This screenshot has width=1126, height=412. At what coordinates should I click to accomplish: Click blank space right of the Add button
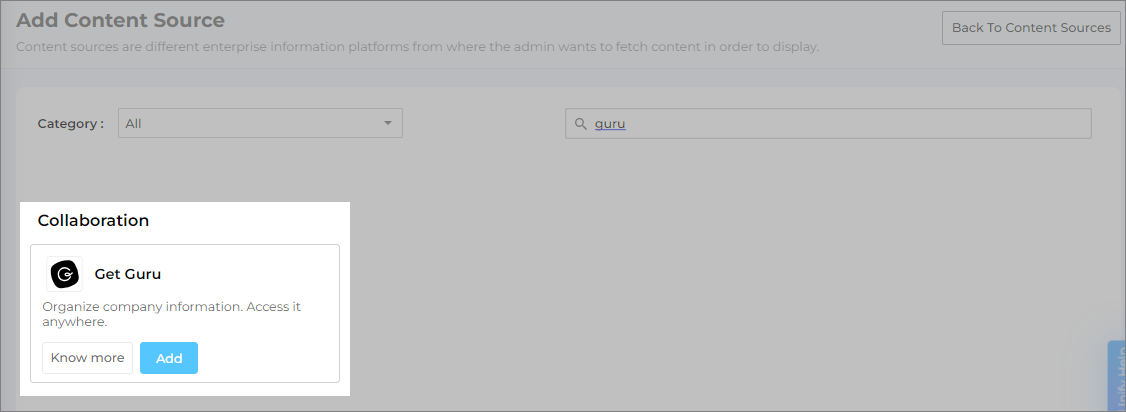click(x=265, y=358)
